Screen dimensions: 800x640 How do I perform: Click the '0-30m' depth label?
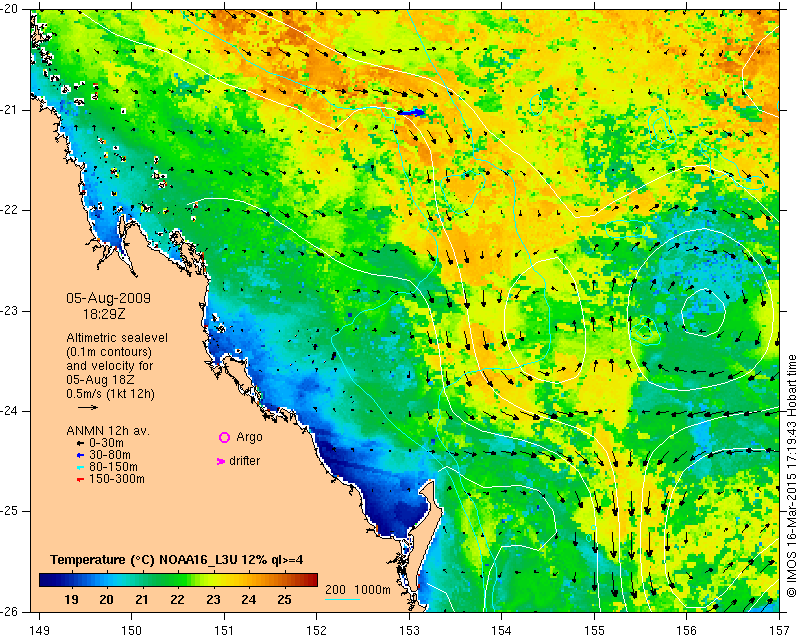[x=106, y=443]
